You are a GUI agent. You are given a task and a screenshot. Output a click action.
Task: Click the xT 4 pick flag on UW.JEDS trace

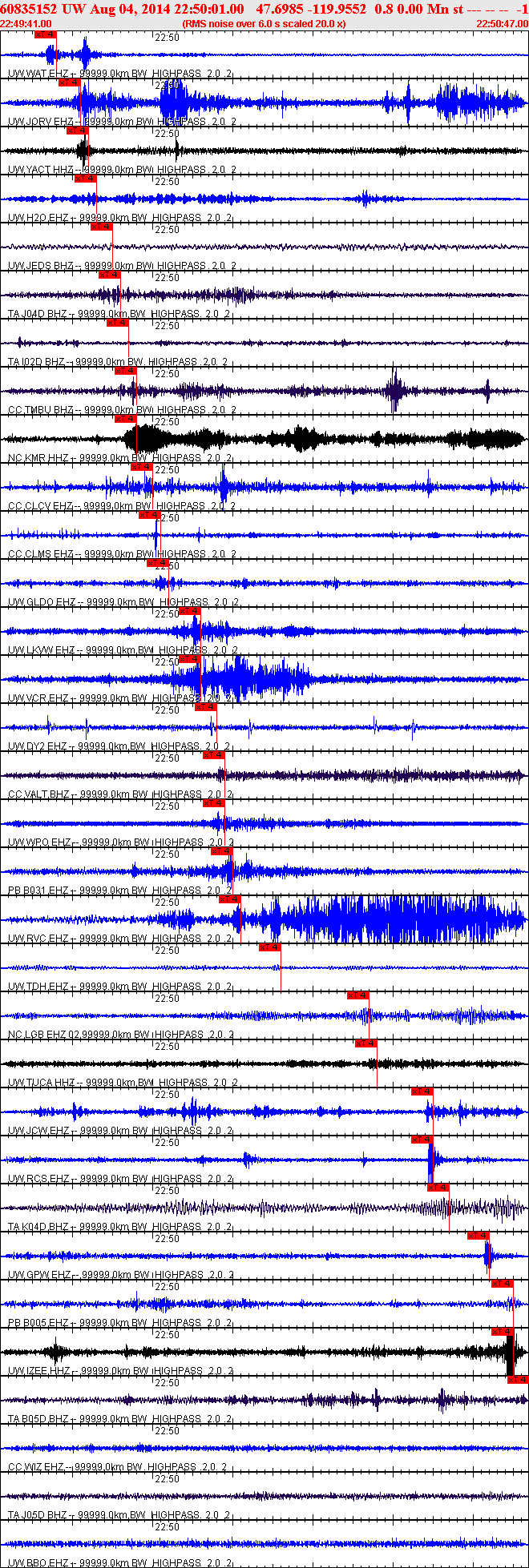tap(102, 227)
